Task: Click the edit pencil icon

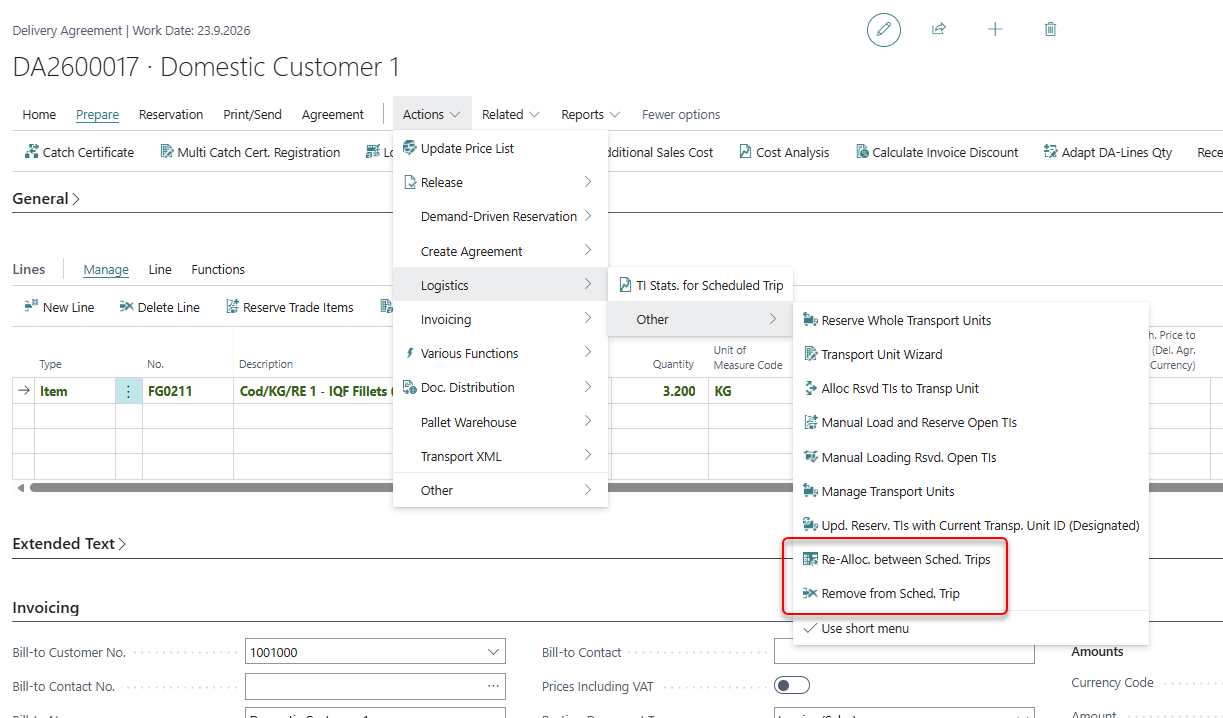Action: pyautogui.click(x=883, y=30)
